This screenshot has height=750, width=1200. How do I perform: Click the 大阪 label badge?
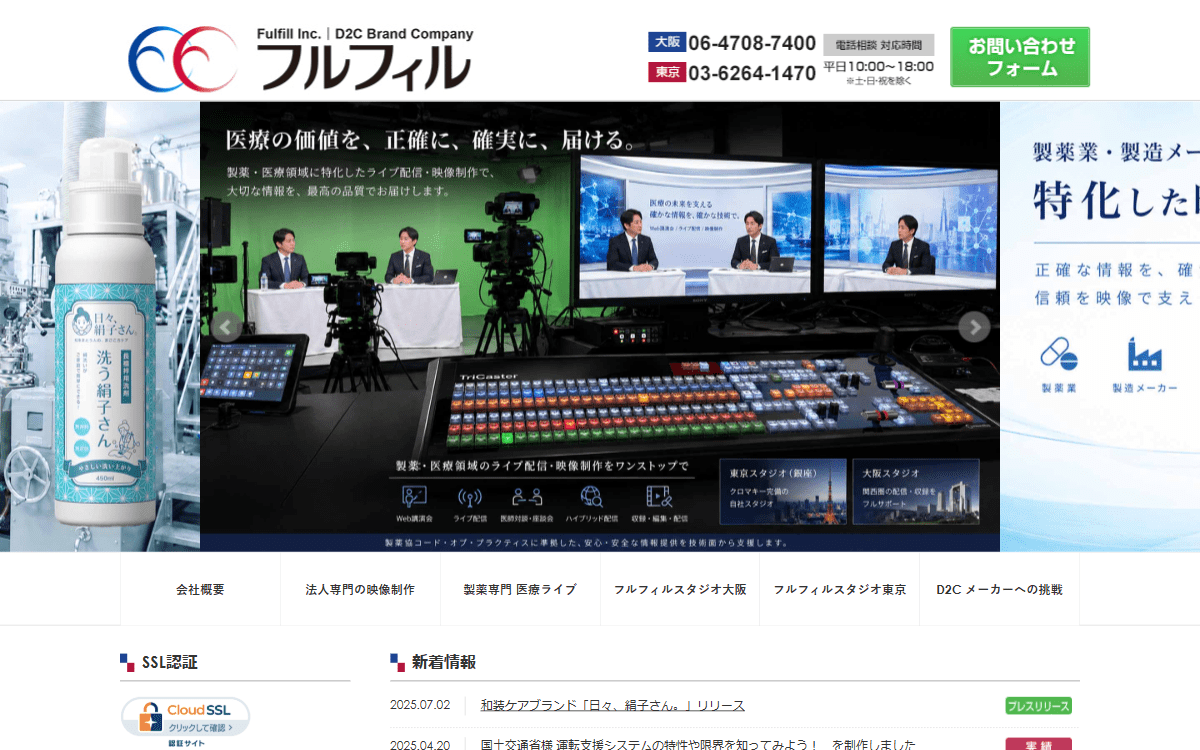(x=667, y=42)
